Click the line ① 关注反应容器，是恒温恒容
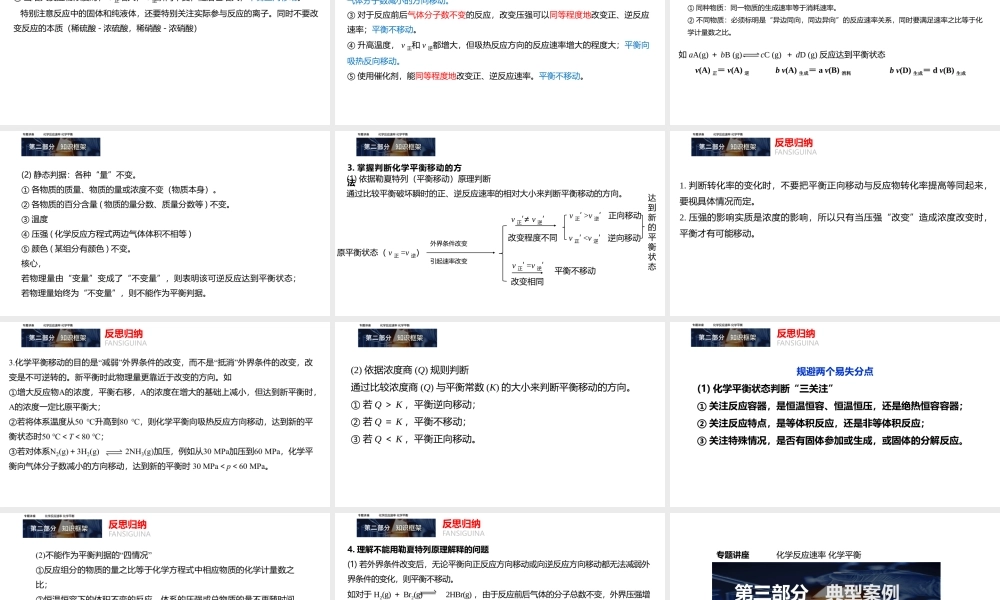Image resolution: width=1000 pixels, height=600 pixels. tap(830, 406)
